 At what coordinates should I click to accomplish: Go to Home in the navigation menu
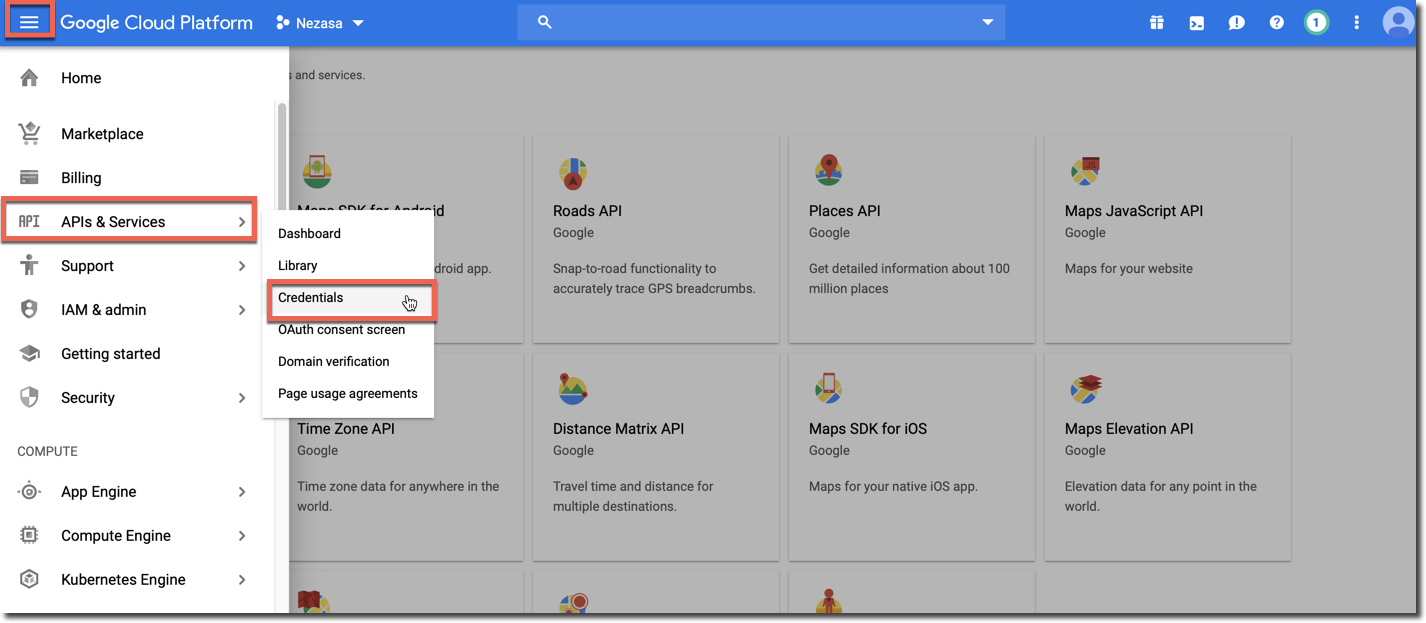coord(138,78)
